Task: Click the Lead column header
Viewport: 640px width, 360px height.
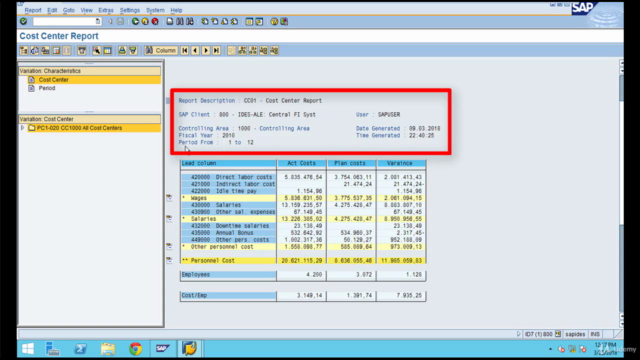Action: (228, 163)
